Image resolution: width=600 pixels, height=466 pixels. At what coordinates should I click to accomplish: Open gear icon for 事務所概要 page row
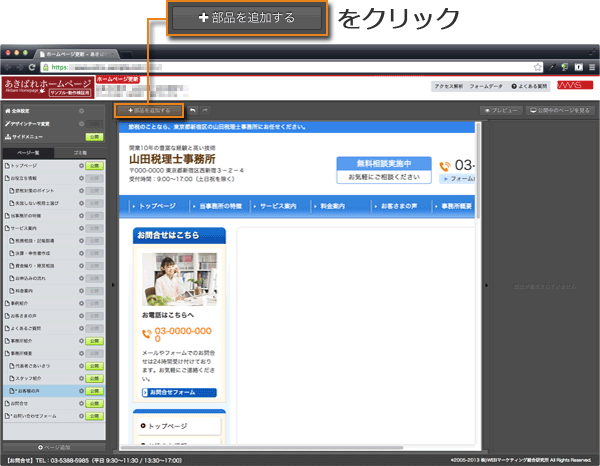click(81, 354)
